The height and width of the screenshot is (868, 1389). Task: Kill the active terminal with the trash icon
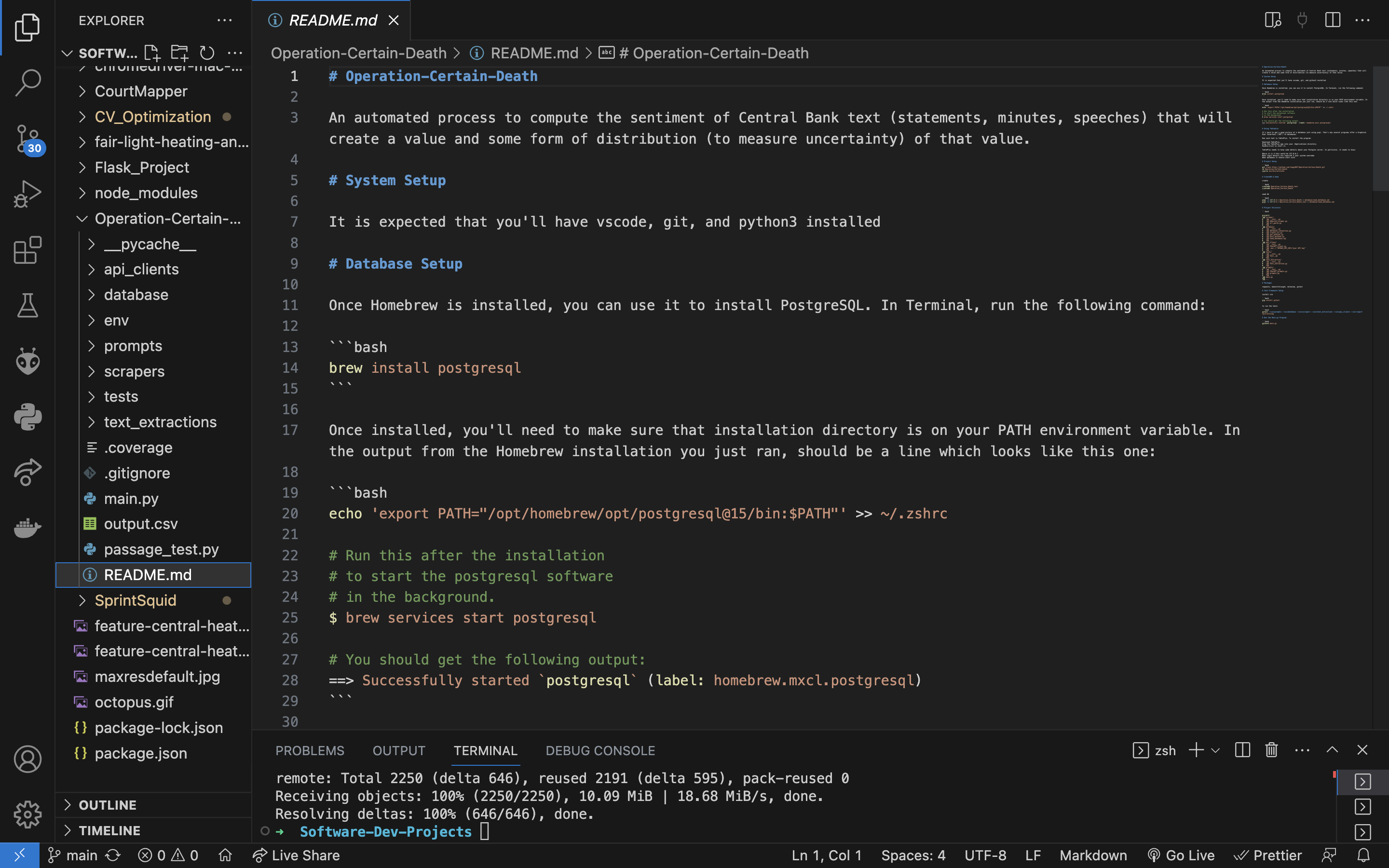[x=1271, y=750]
